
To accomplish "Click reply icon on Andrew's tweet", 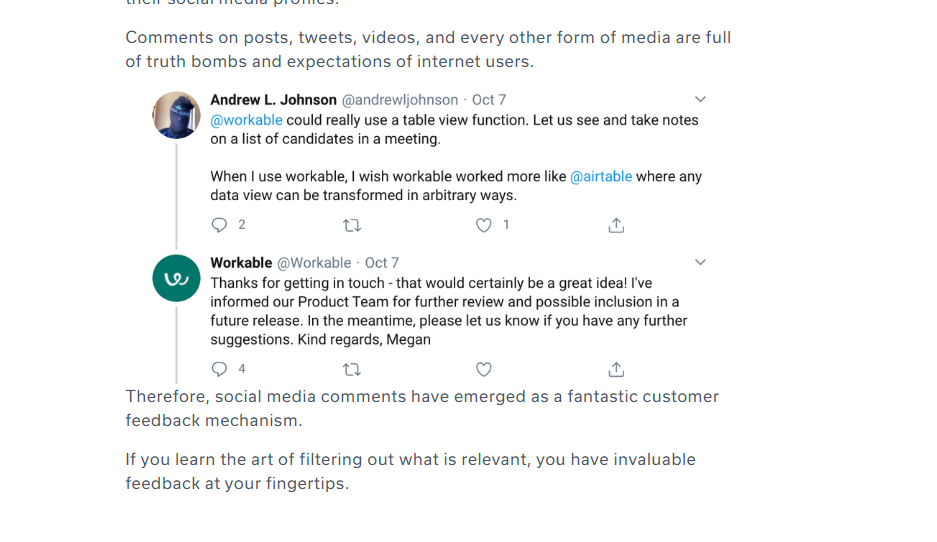I will 219,225.
